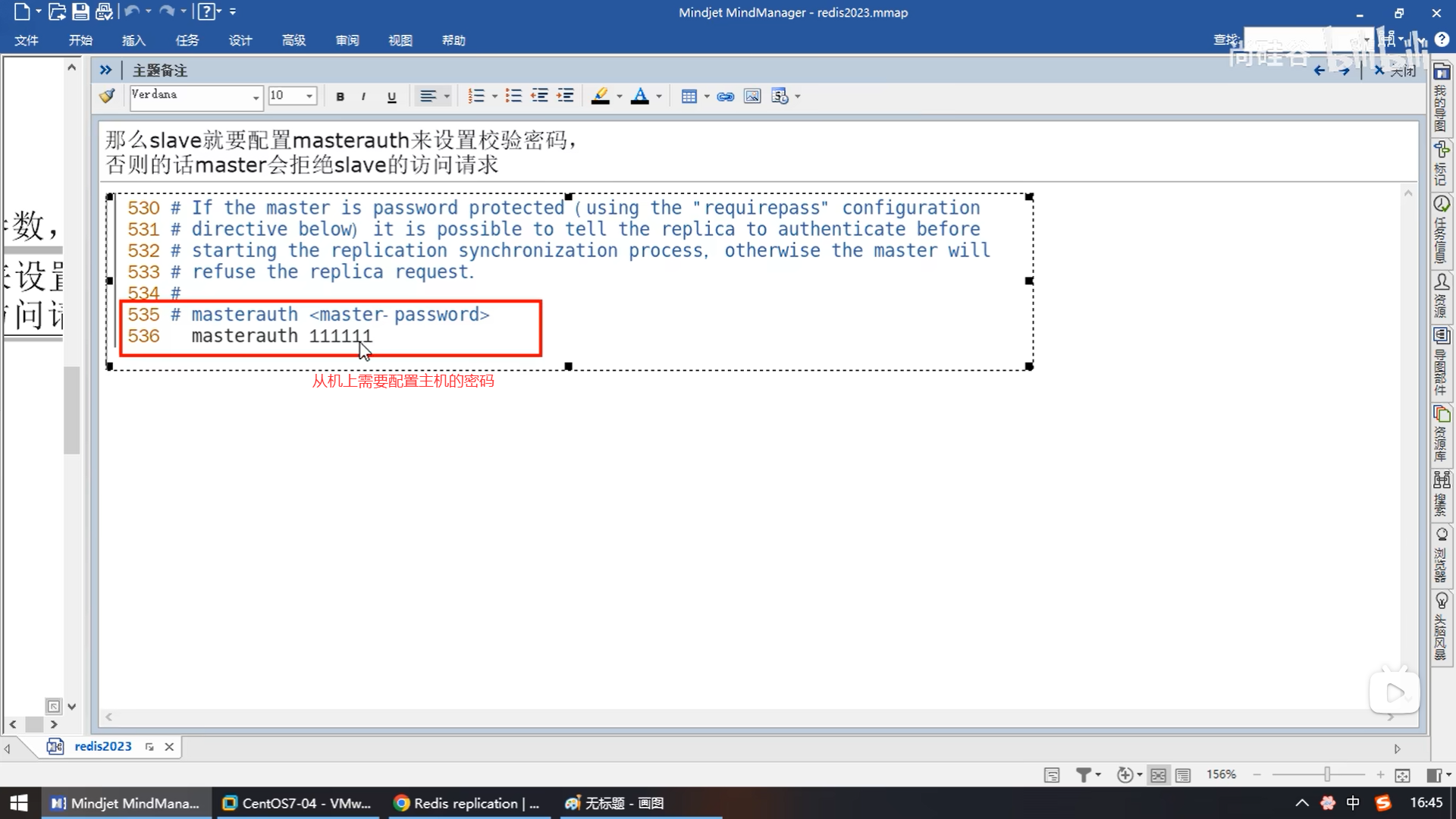Click the format painter brush icon
Image resolution: width=1456 pixels, height=819 pixels.
[x=107, y=96]
